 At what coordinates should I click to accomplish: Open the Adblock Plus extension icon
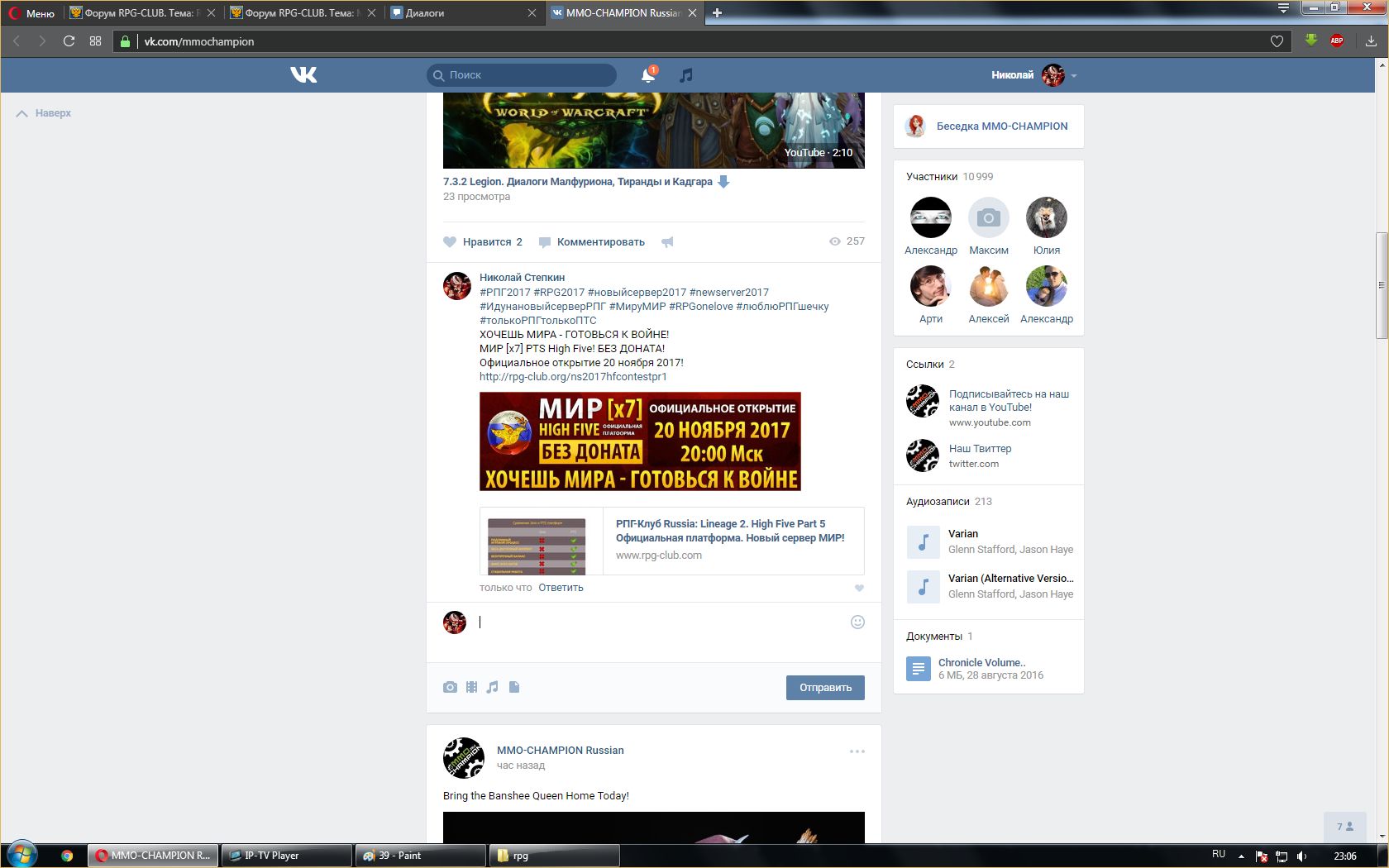click(x=1336, y=41)
